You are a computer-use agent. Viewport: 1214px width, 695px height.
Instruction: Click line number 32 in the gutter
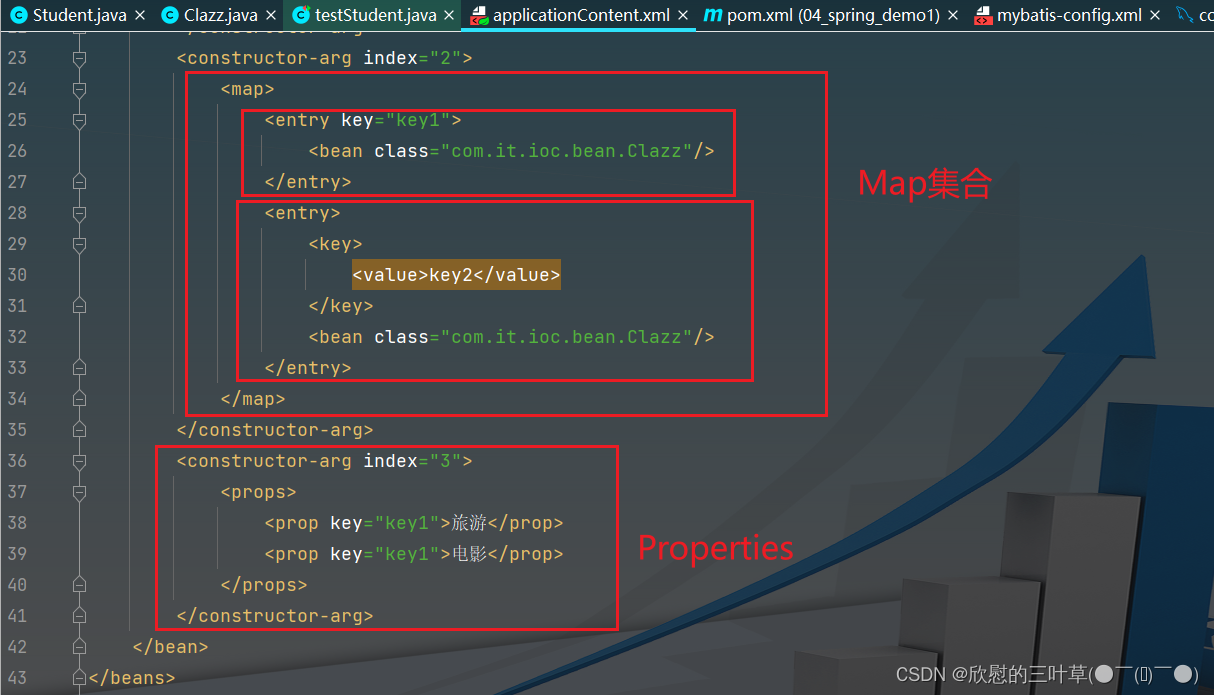point(16,337)
